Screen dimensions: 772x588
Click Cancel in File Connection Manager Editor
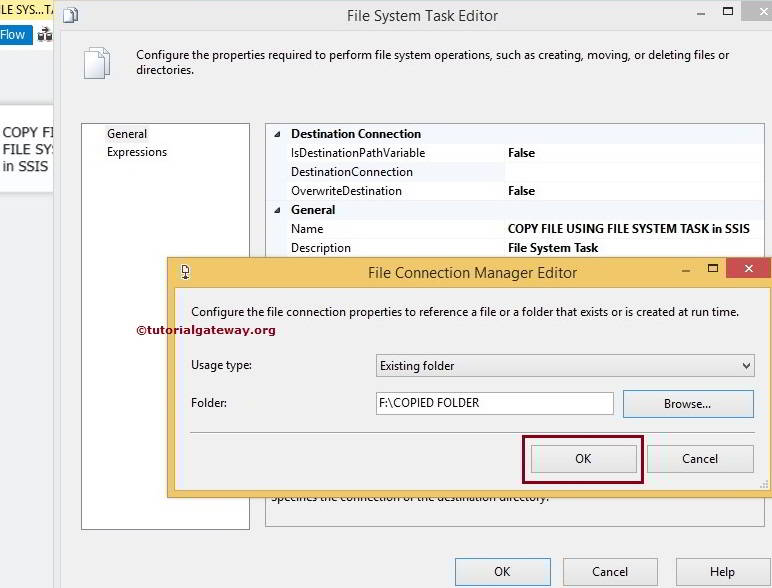click(700, 458)
